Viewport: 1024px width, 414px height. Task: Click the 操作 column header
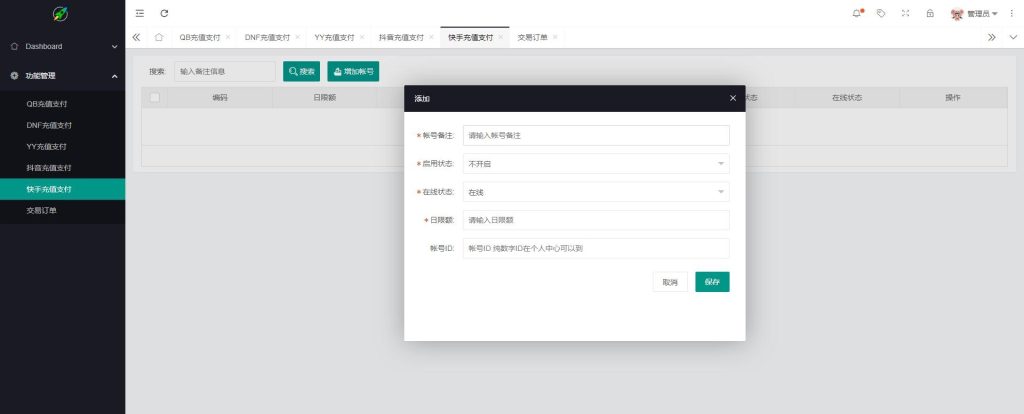[953, 97]
